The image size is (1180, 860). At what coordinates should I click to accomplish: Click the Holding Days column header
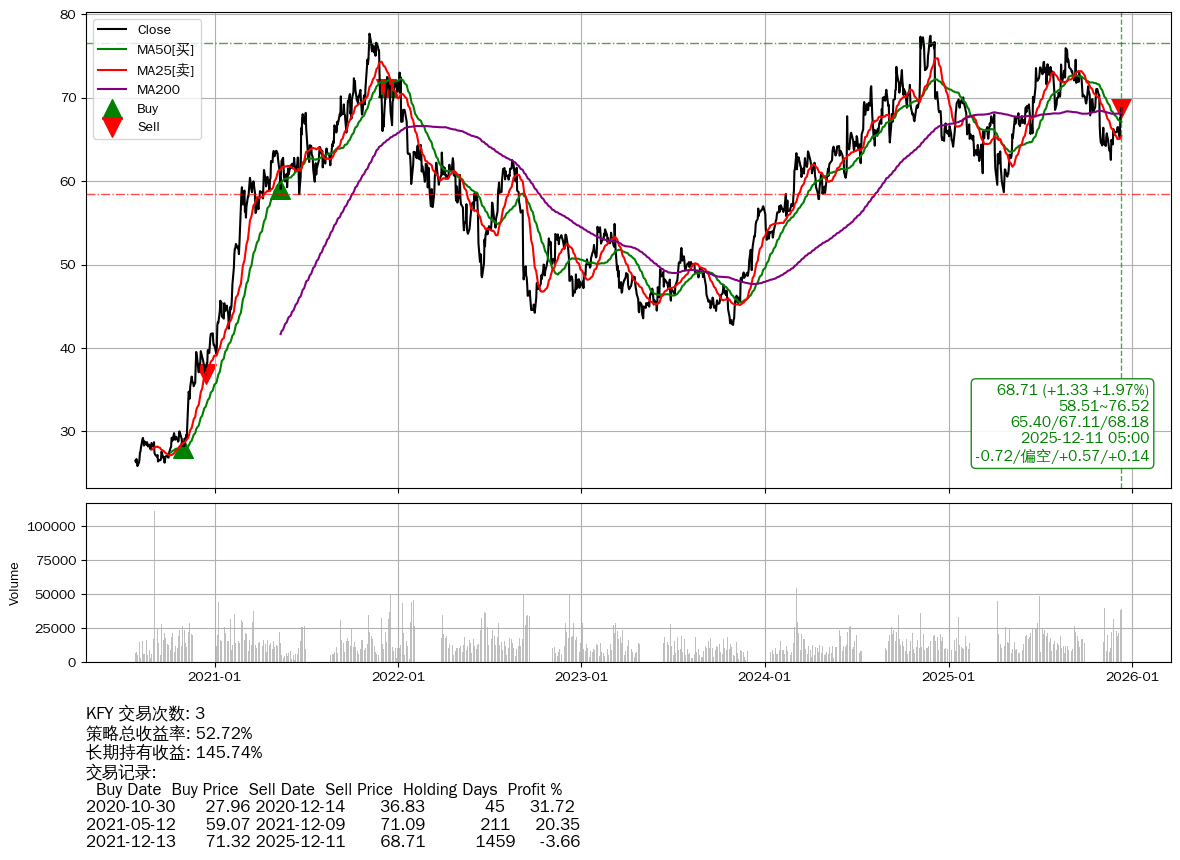tap(450, 789)
